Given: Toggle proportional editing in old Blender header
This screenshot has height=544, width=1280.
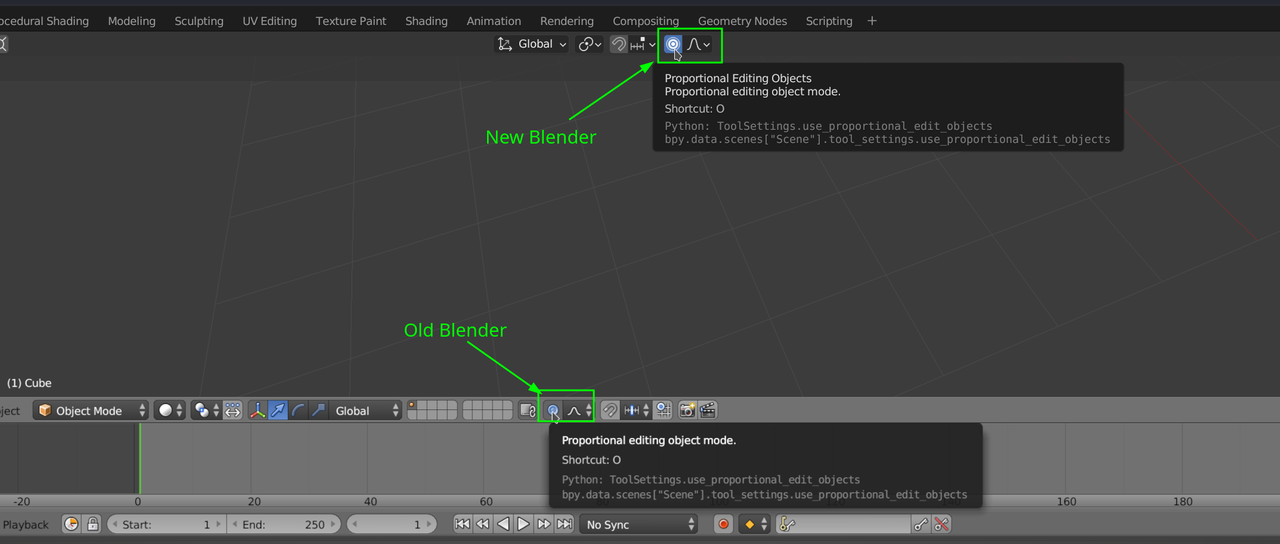Looking at the screenshot, I should (552, 411).
